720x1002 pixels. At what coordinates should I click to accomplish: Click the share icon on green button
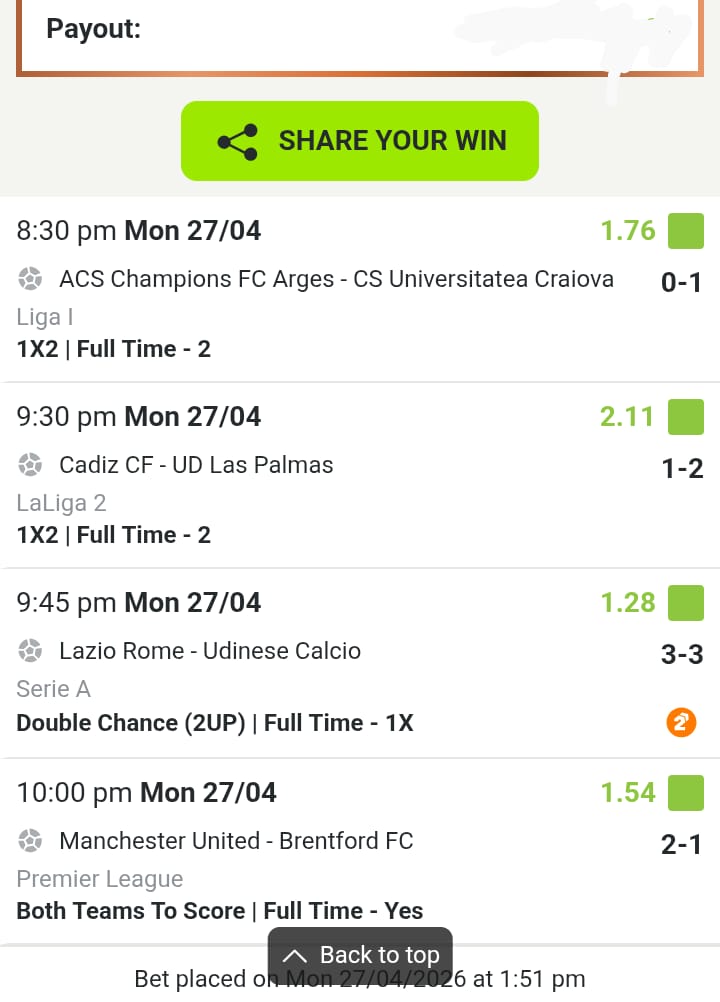(237, 142)
